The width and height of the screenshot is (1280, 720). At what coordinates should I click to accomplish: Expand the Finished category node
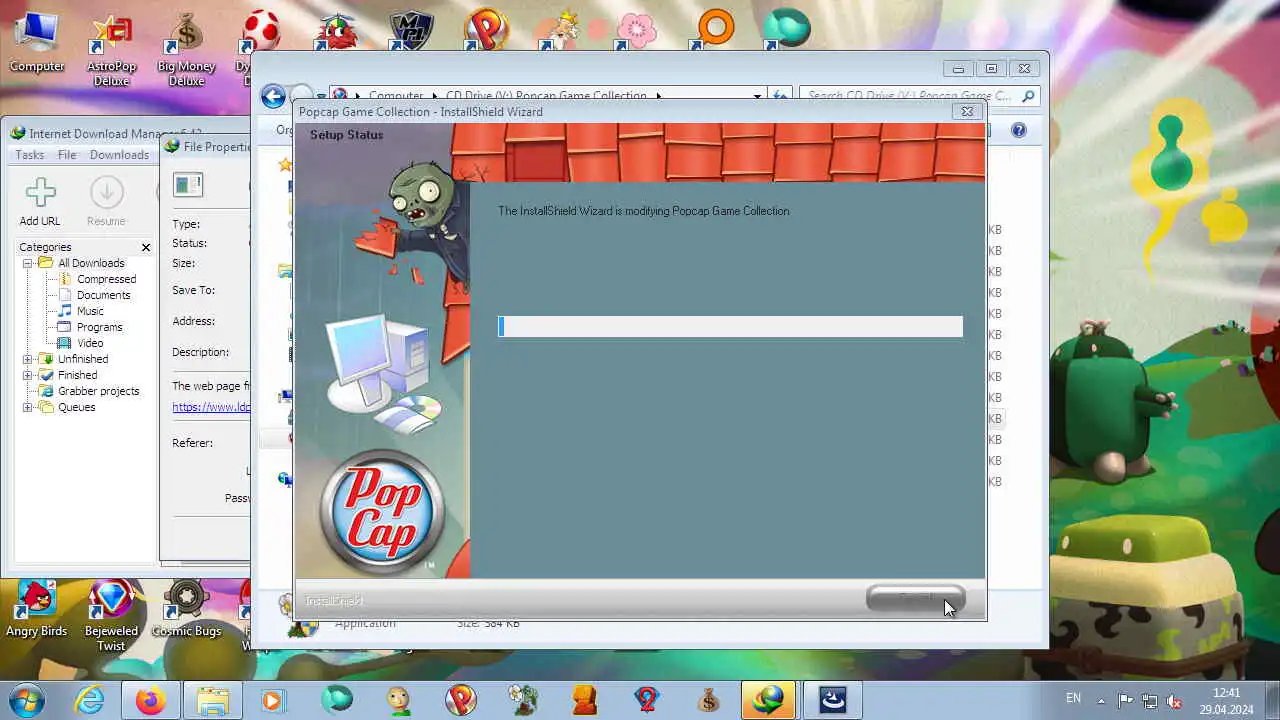[28, 375]
